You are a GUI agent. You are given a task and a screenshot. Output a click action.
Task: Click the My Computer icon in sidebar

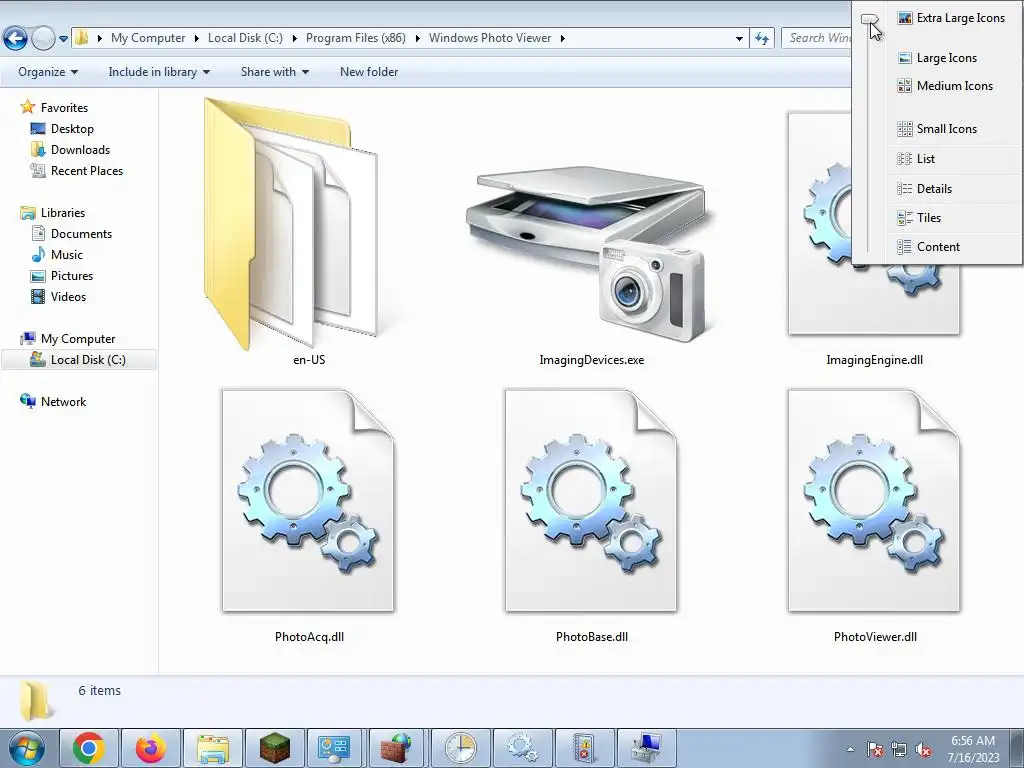click(27, 338)
